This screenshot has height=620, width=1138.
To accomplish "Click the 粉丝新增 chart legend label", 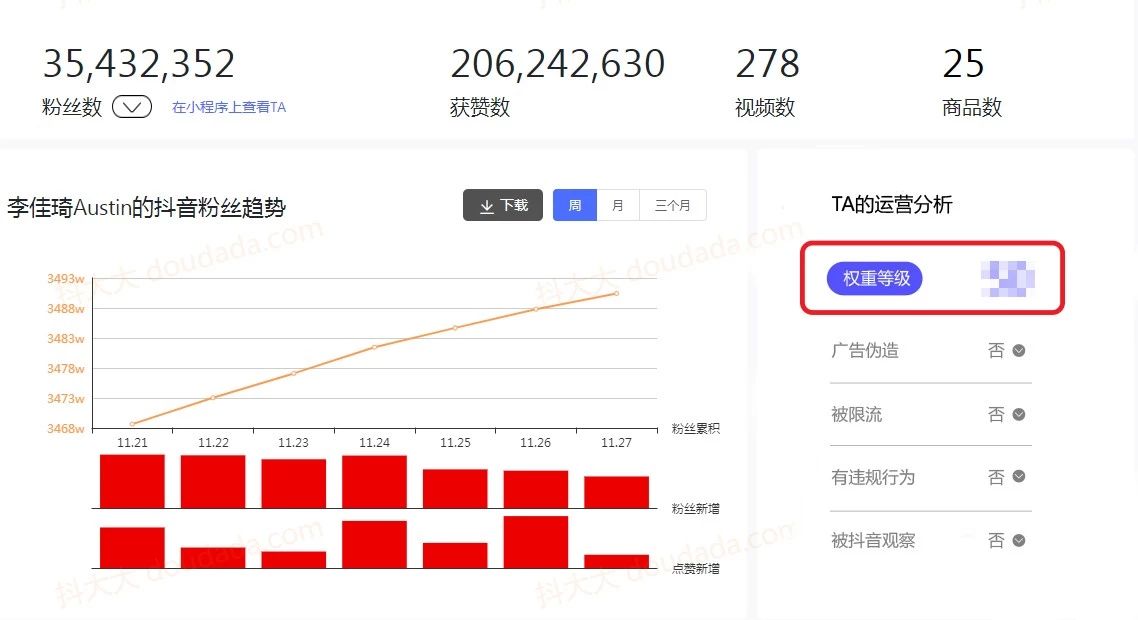I will [x=695, y=508].
